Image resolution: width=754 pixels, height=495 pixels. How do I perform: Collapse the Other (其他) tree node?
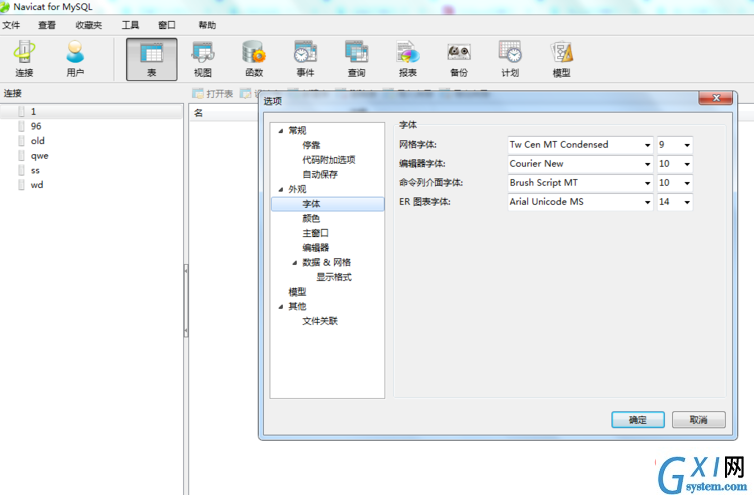tap(281, 307)
